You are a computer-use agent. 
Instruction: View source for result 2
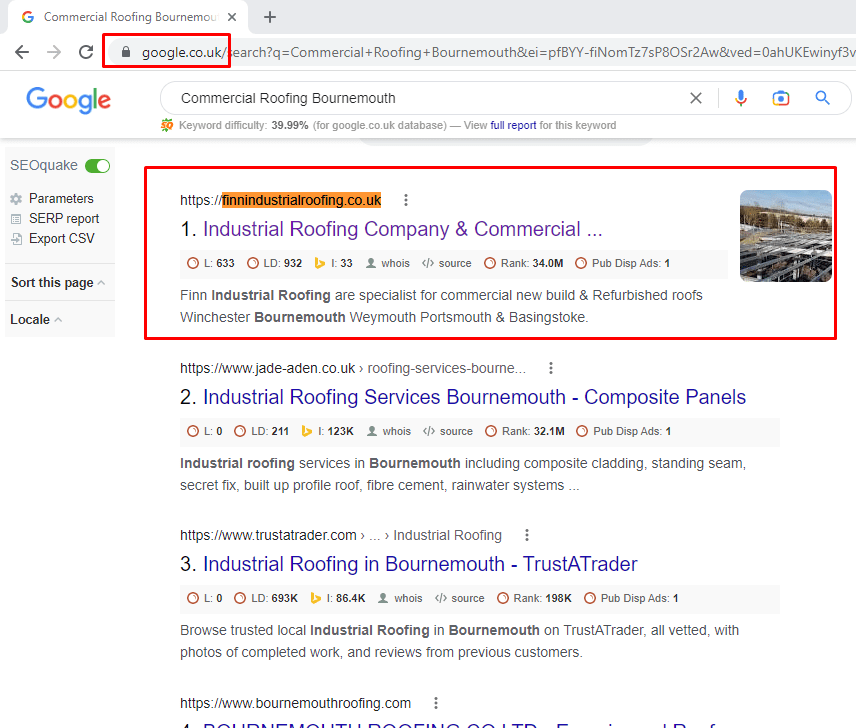(x=448, y=432)
